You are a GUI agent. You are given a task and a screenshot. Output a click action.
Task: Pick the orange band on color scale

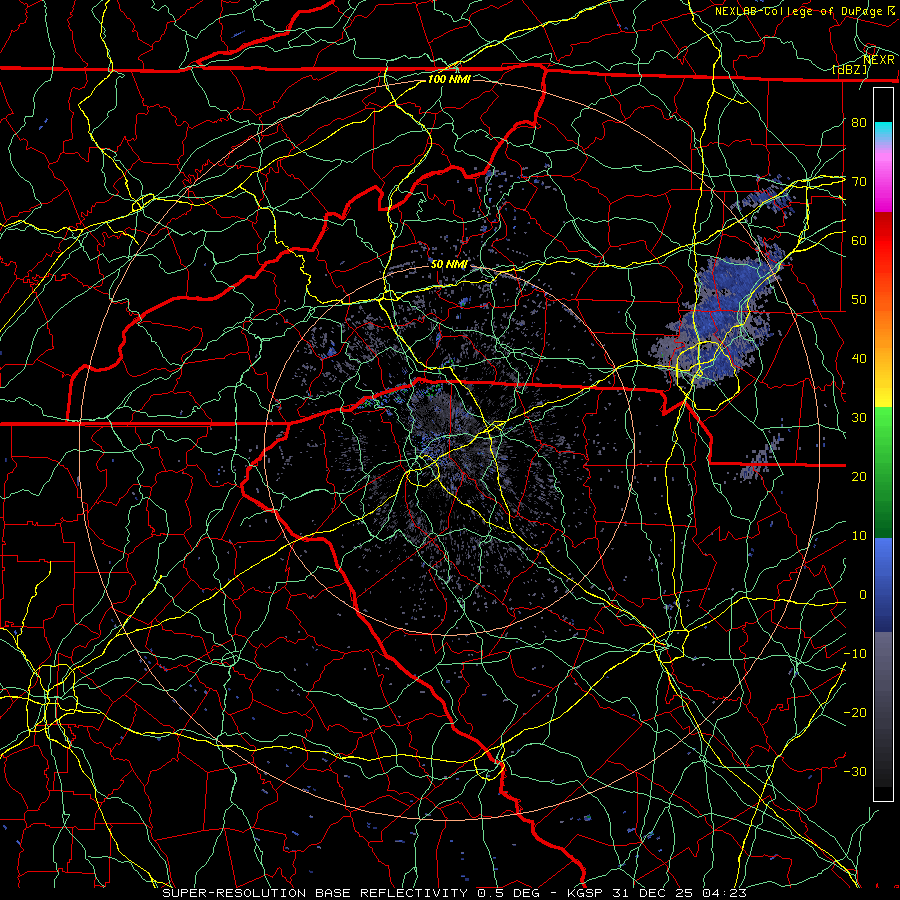pos(883,321)
